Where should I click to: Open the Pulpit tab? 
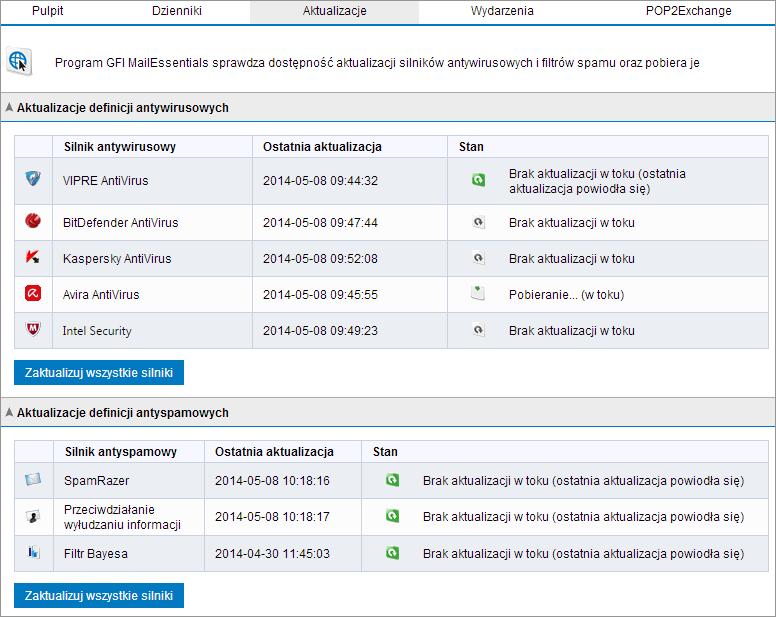(48, 11)
